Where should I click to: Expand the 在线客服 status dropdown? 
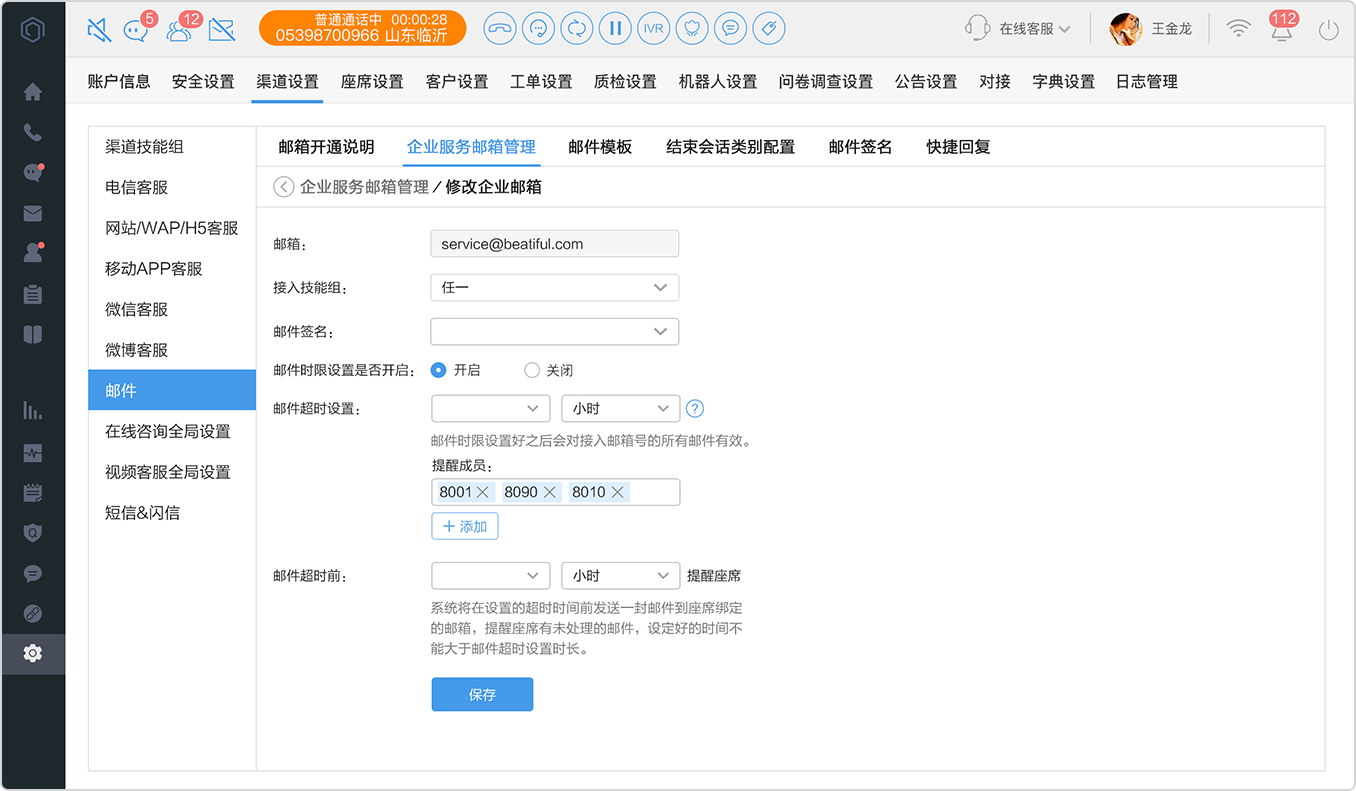click(1019, 29)
